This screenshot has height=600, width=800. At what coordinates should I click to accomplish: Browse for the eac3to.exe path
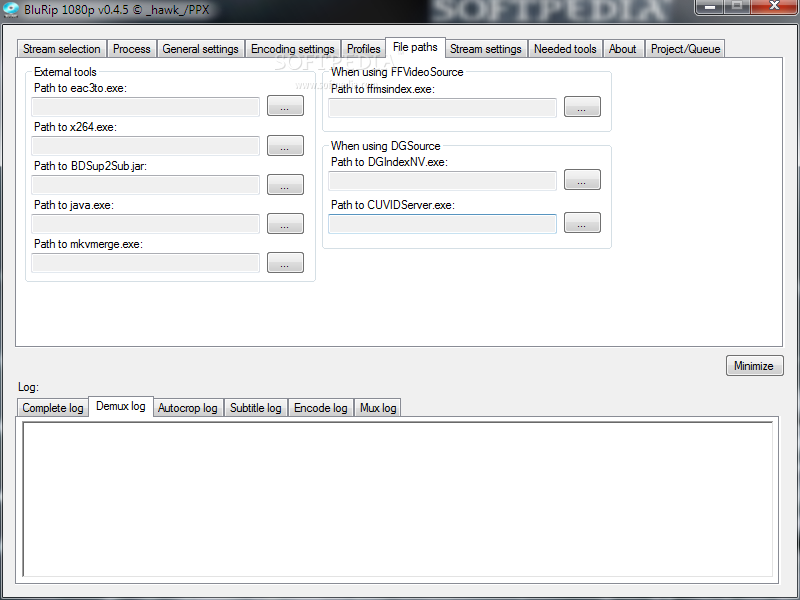click(285, 106)
